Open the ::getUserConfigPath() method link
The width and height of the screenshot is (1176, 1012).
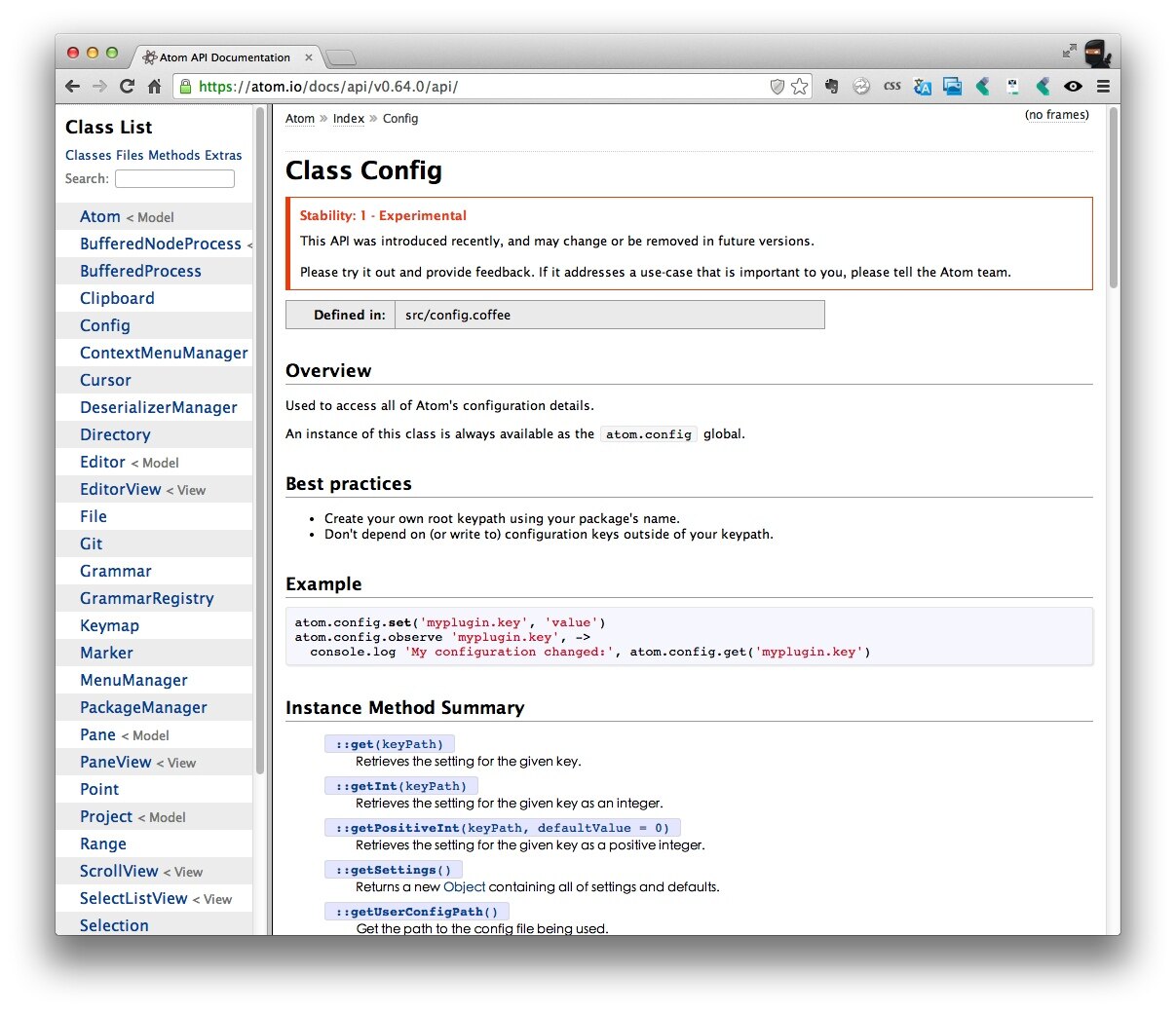coord(417,912)
